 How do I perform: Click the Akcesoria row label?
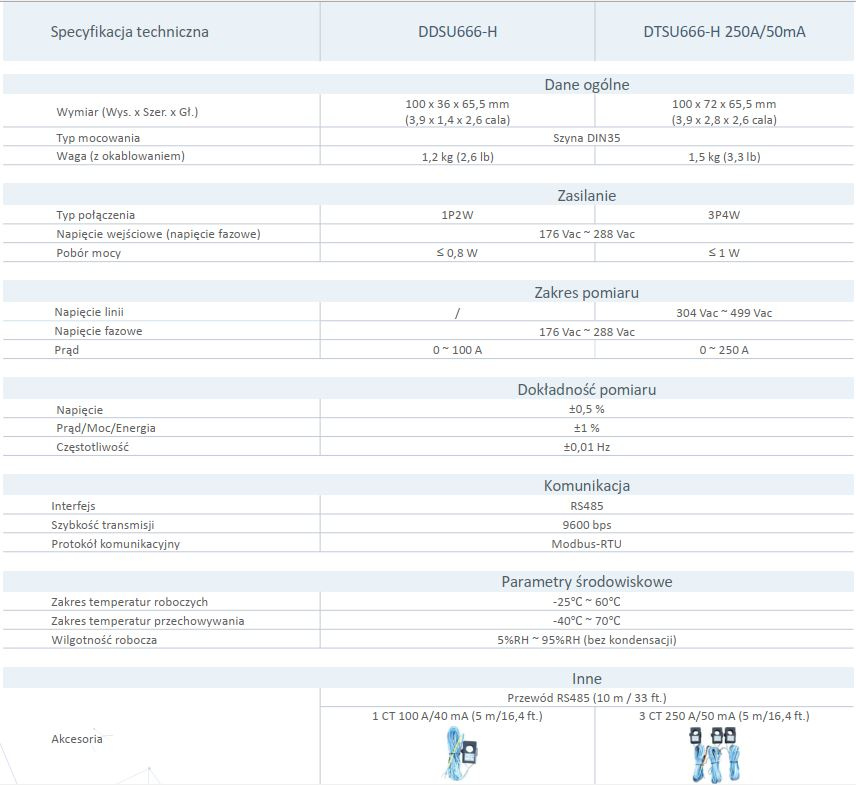point(77,739)
